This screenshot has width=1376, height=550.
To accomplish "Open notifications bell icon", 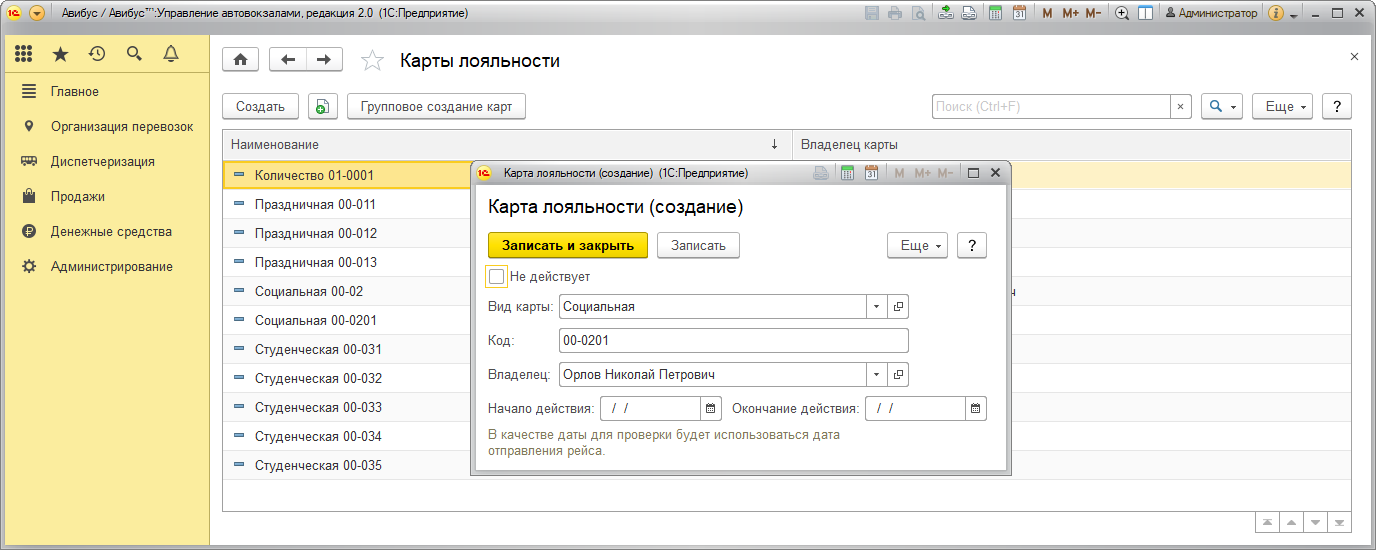I will [171, 54].
